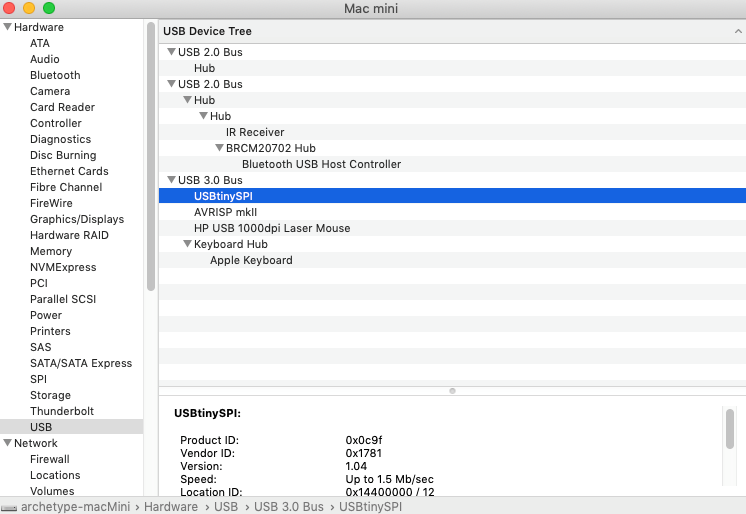The height and width of the screenshot is (514, 746).
Task: Select Locations under Network
Action: click(55, 475)
